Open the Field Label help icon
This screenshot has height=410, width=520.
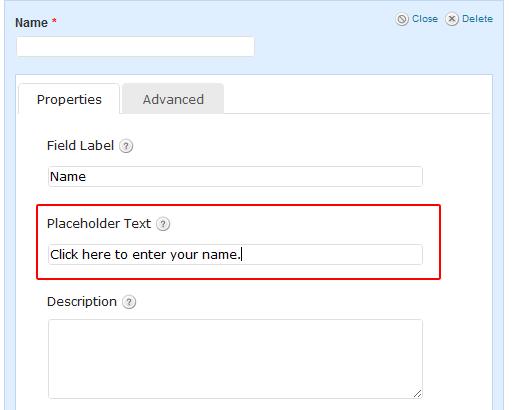click(x=126, y=146)
